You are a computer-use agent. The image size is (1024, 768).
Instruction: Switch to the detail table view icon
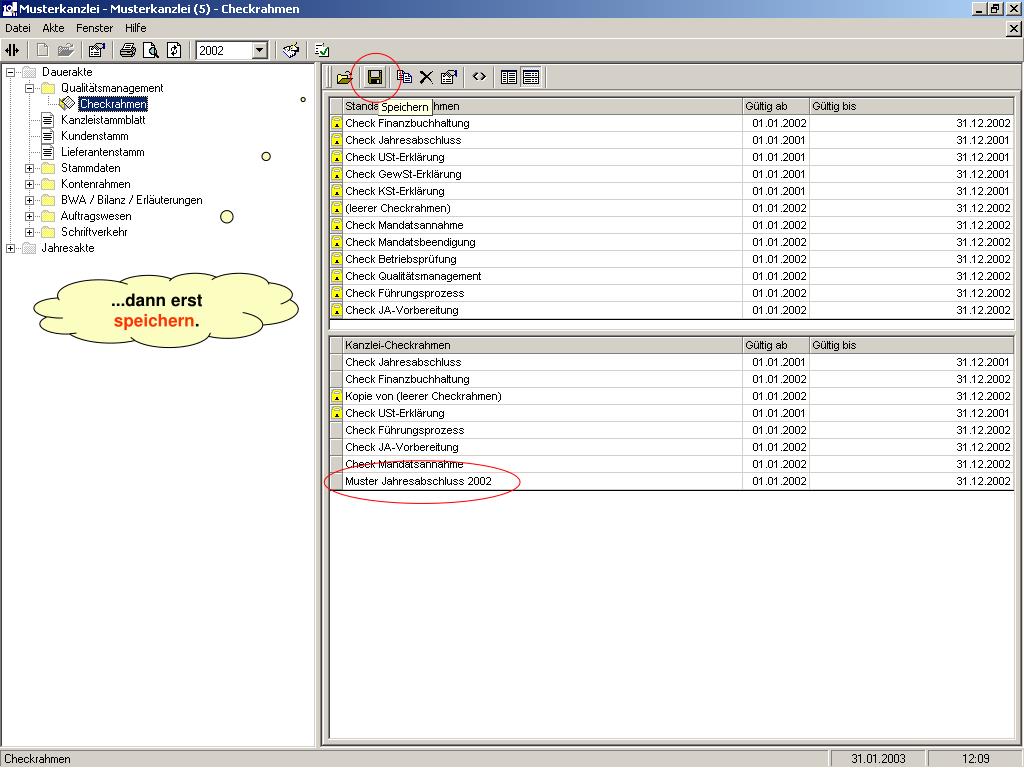click(x=532, y=77)
